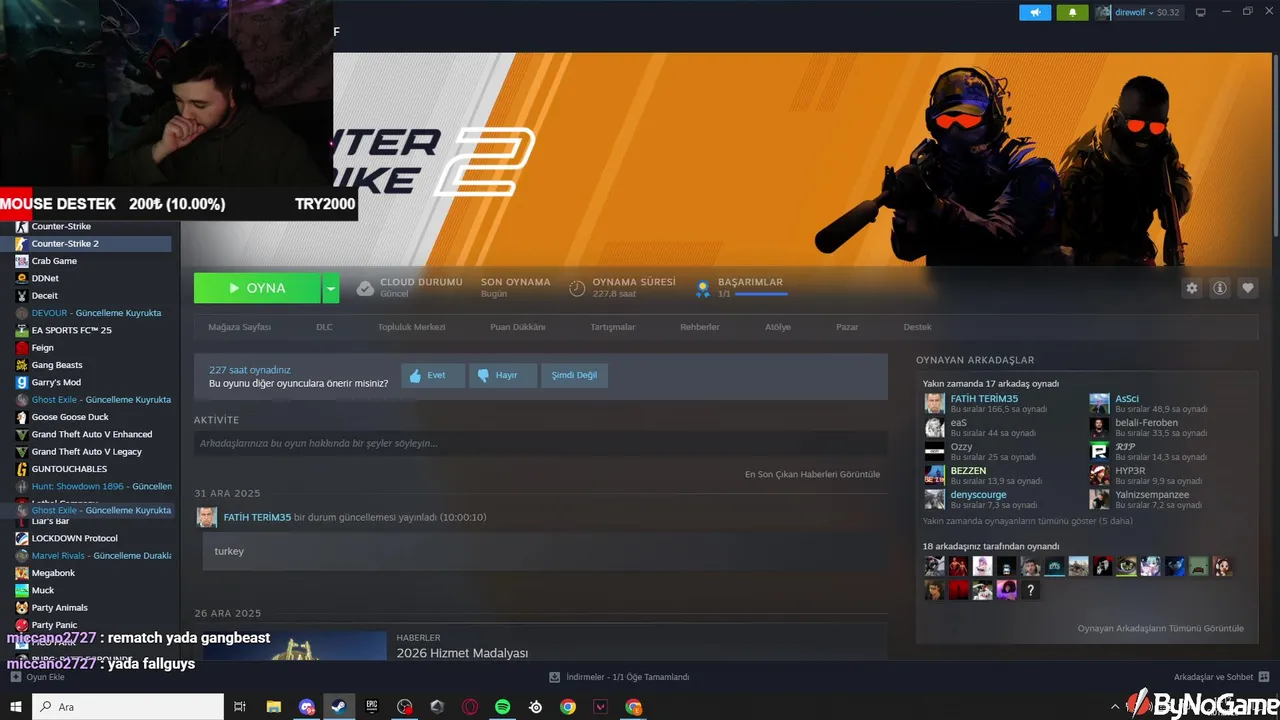Click the cloud status icon
1280x720 pixels.
tap(365, 288)
